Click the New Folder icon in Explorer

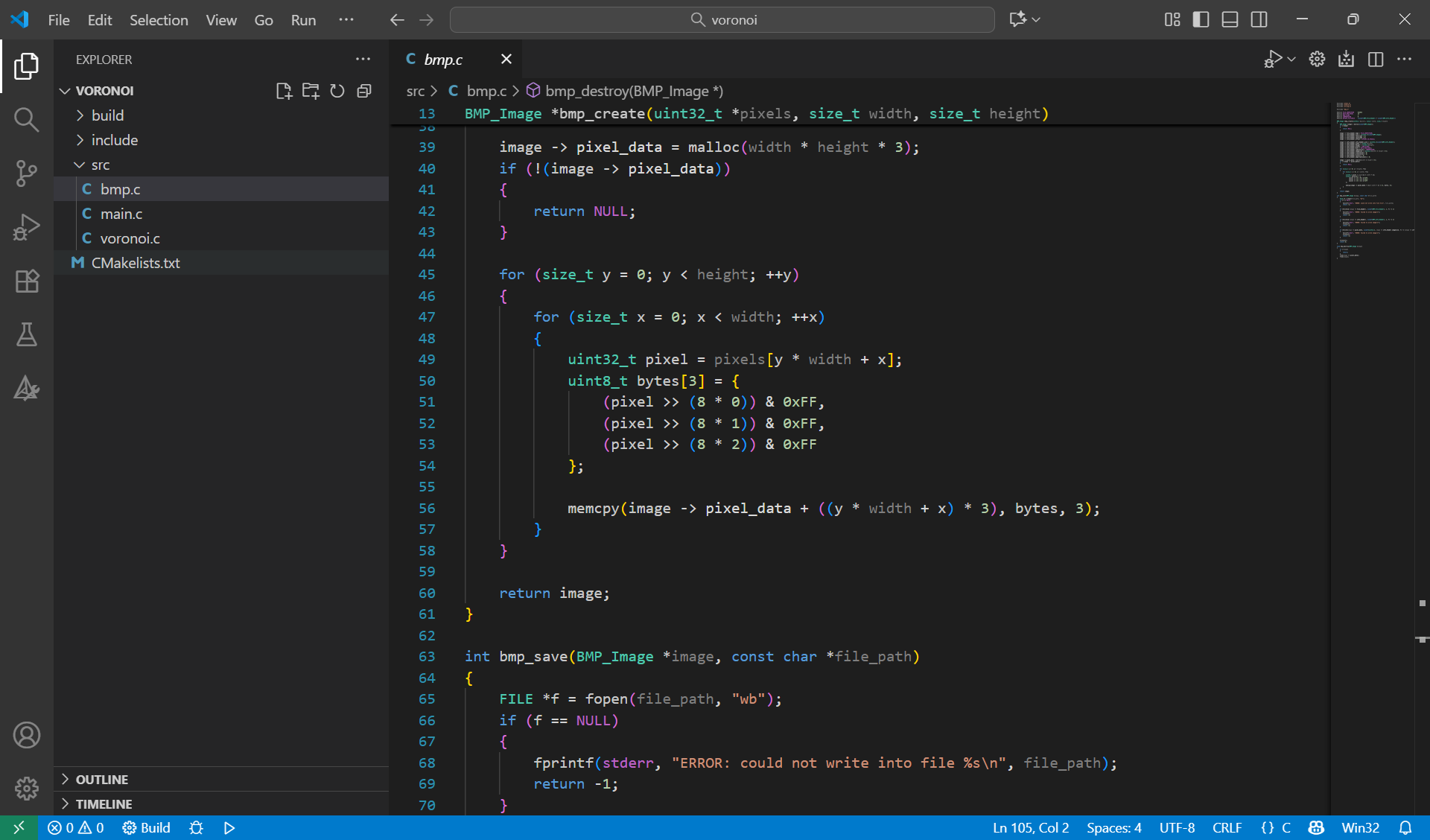point(311,91)
